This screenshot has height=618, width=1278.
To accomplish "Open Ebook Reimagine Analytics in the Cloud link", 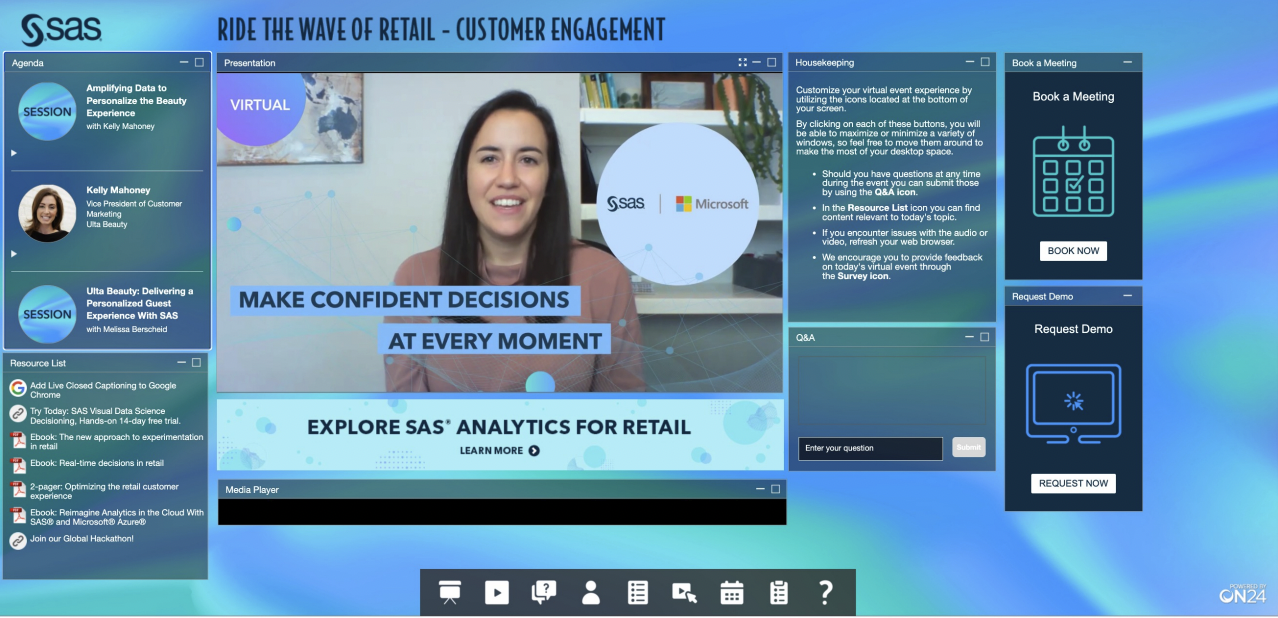I will click(116, 517).
